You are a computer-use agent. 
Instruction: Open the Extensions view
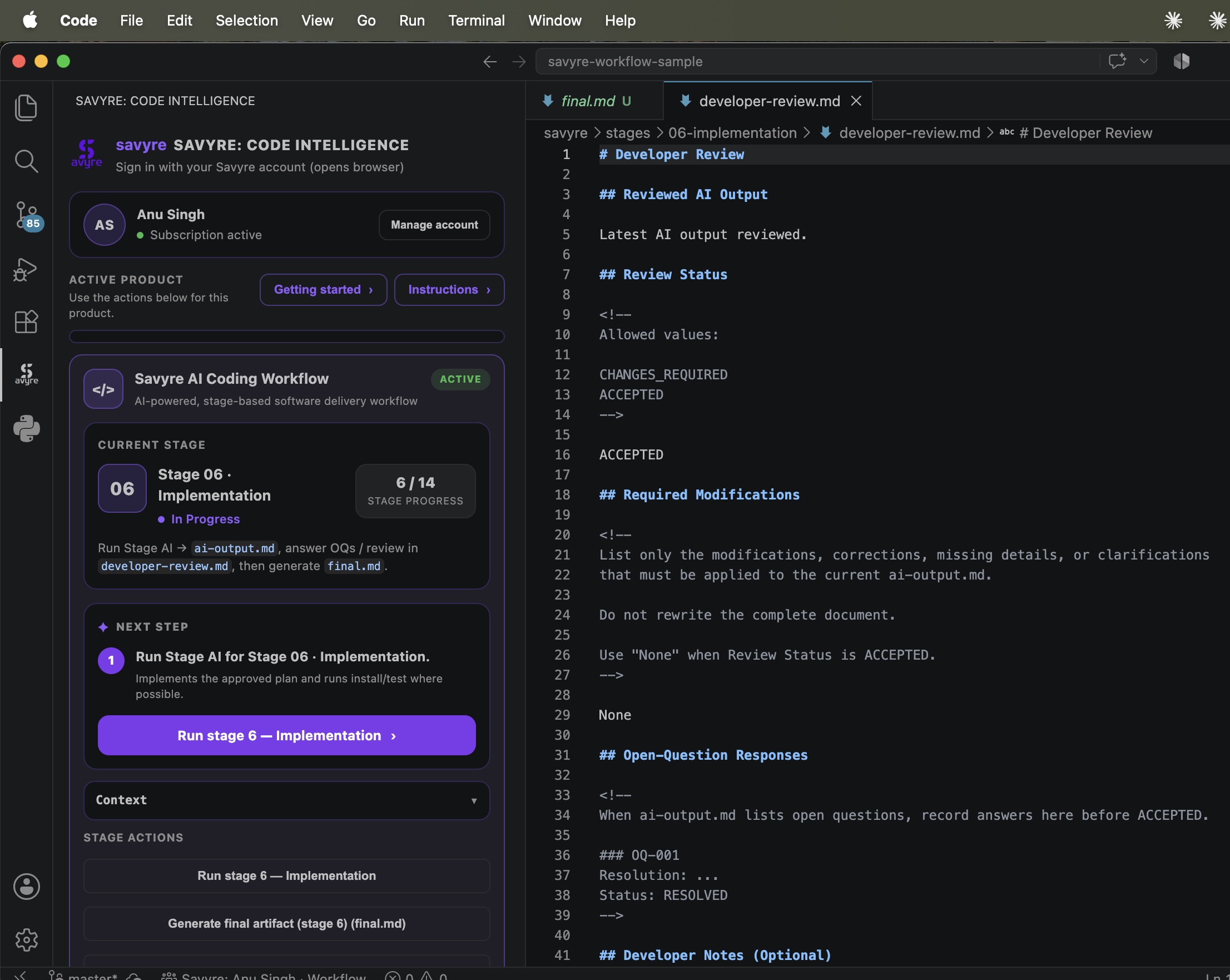coord(26,322)
